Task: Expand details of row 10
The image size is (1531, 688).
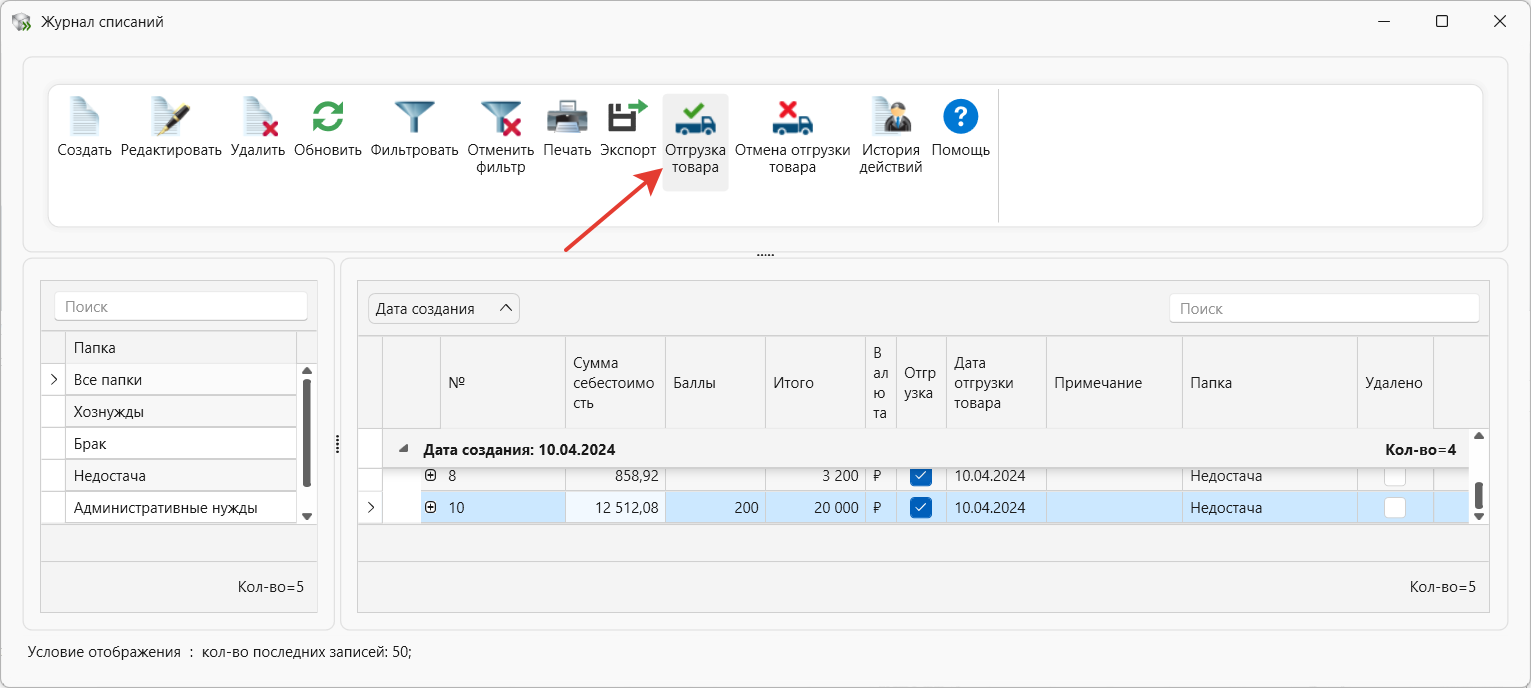Action: pyautogui.click(x=431, y=508)
